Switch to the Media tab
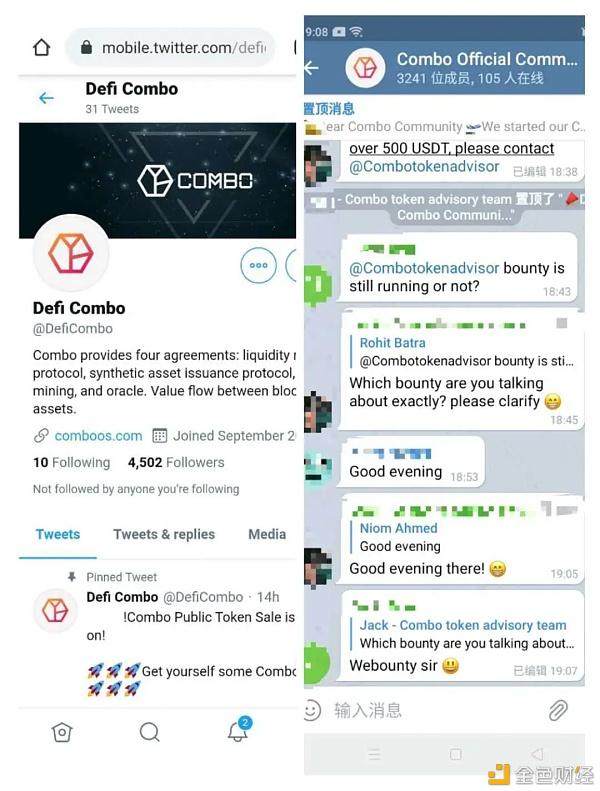This screenshot has width=600, height=791. tap(267, 534)
